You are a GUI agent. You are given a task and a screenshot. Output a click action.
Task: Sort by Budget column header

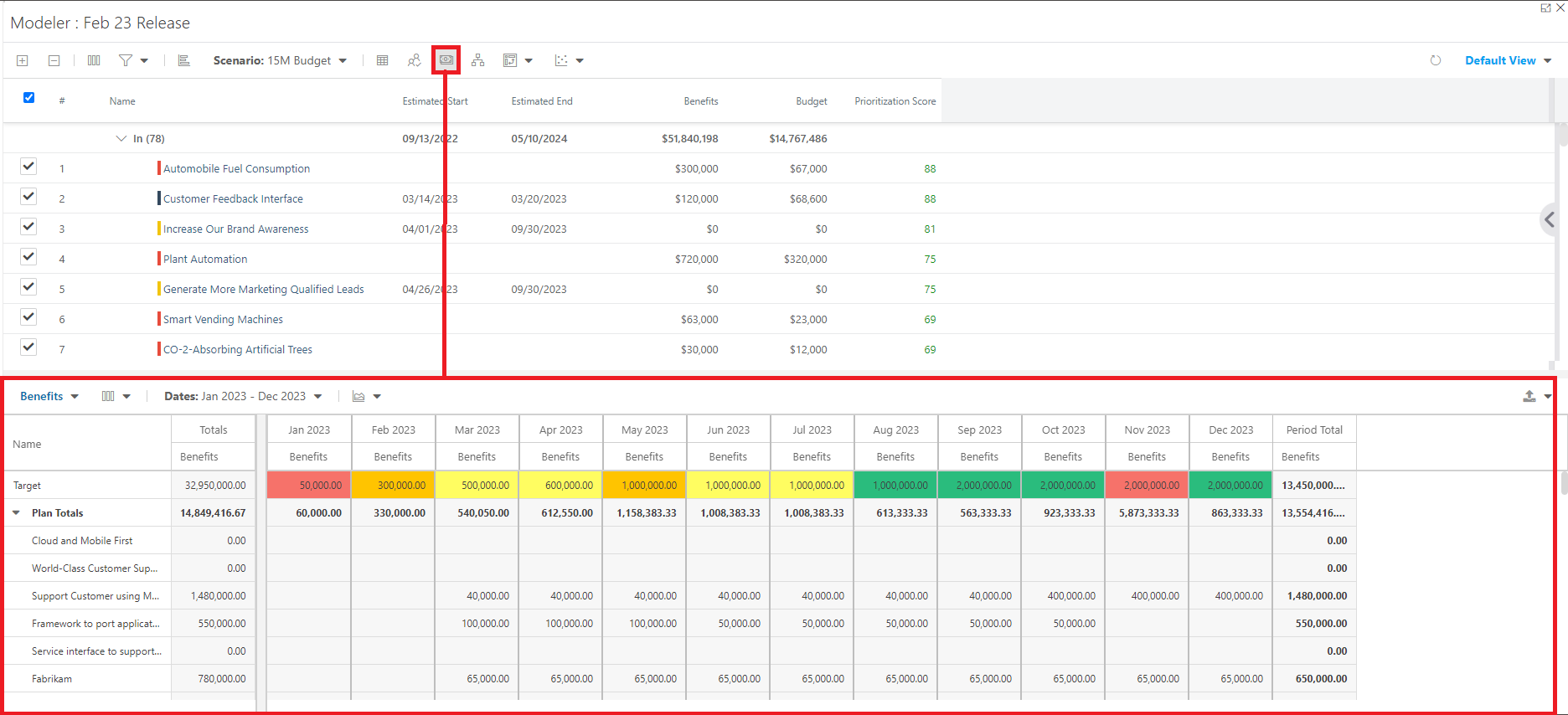point(811,101)
